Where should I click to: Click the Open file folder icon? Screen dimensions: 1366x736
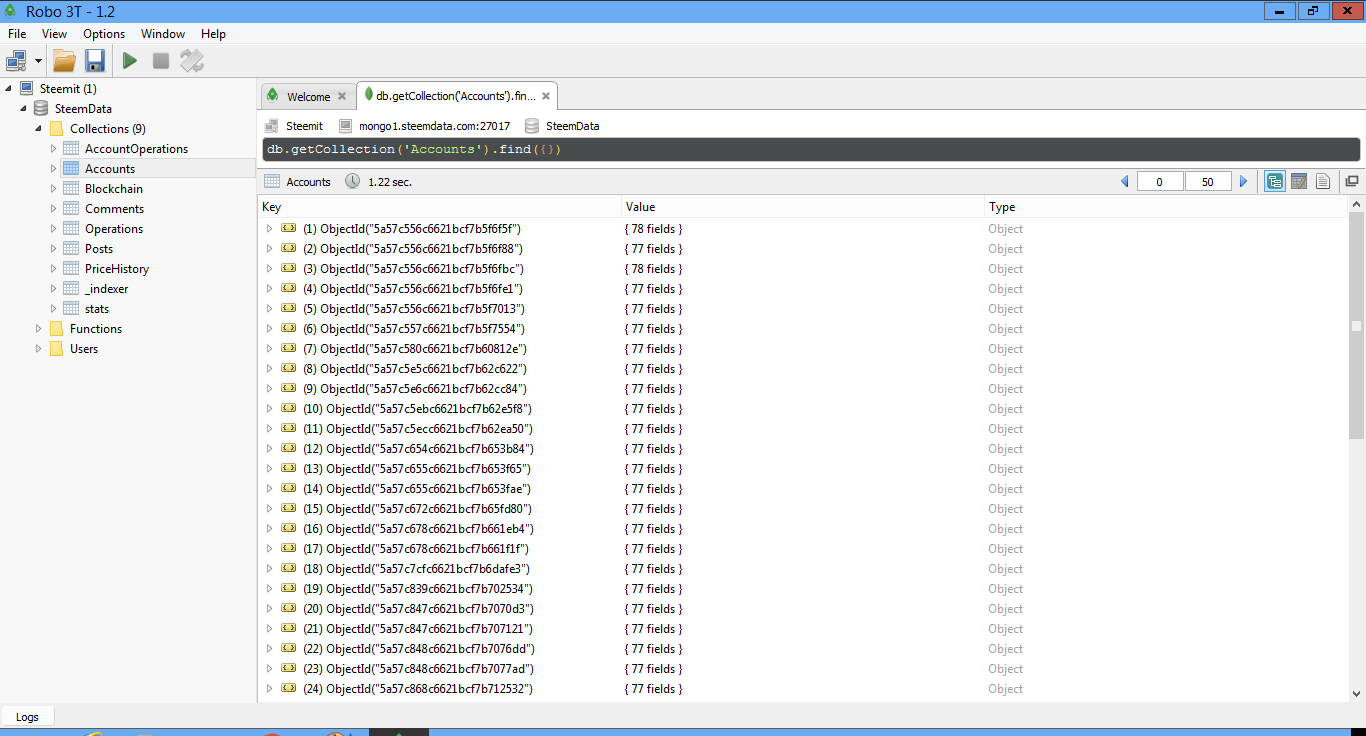[65, 61]
